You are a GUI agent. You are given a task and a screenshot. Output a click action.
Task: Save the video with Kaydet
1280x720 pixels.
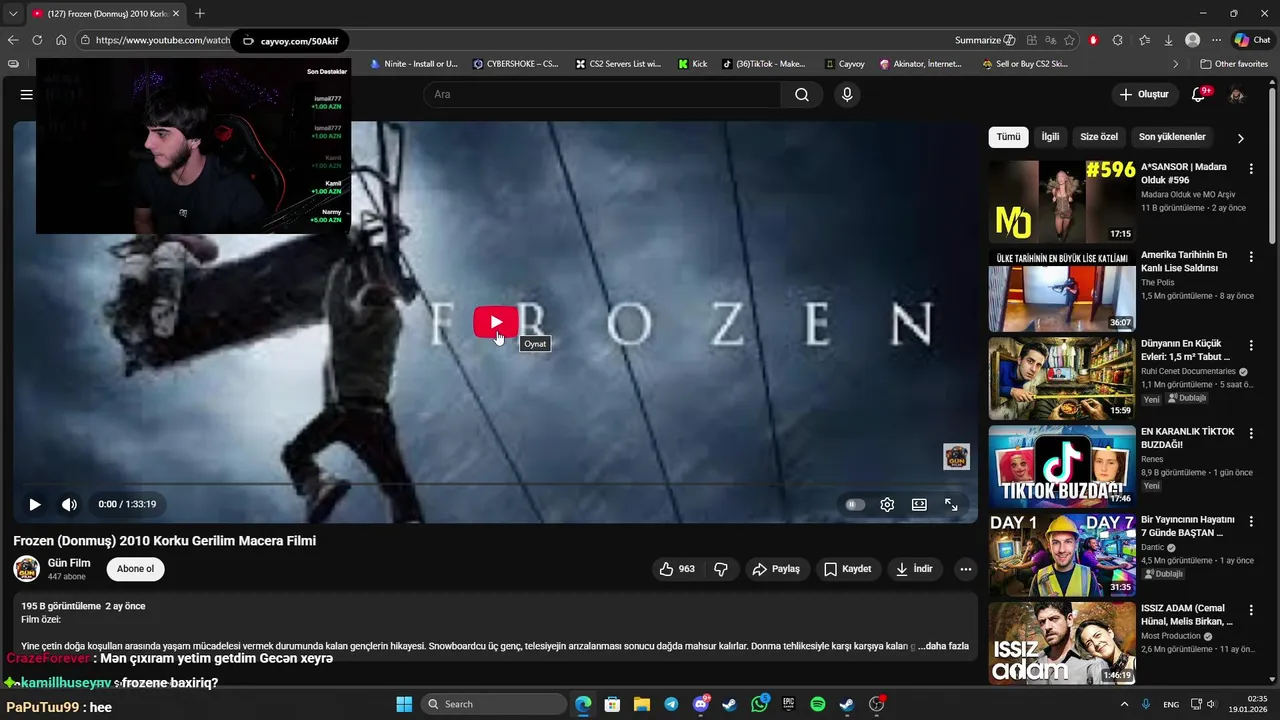tap(847, 569)
